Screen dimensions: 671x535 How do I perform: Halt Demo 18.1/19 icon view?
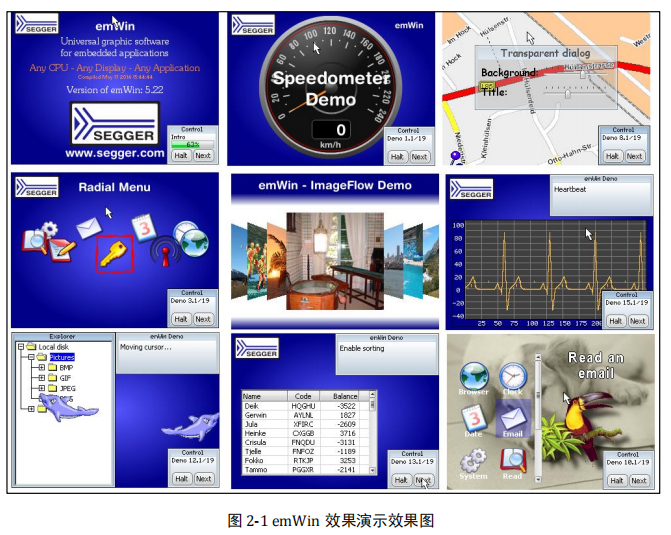(617, 480)
